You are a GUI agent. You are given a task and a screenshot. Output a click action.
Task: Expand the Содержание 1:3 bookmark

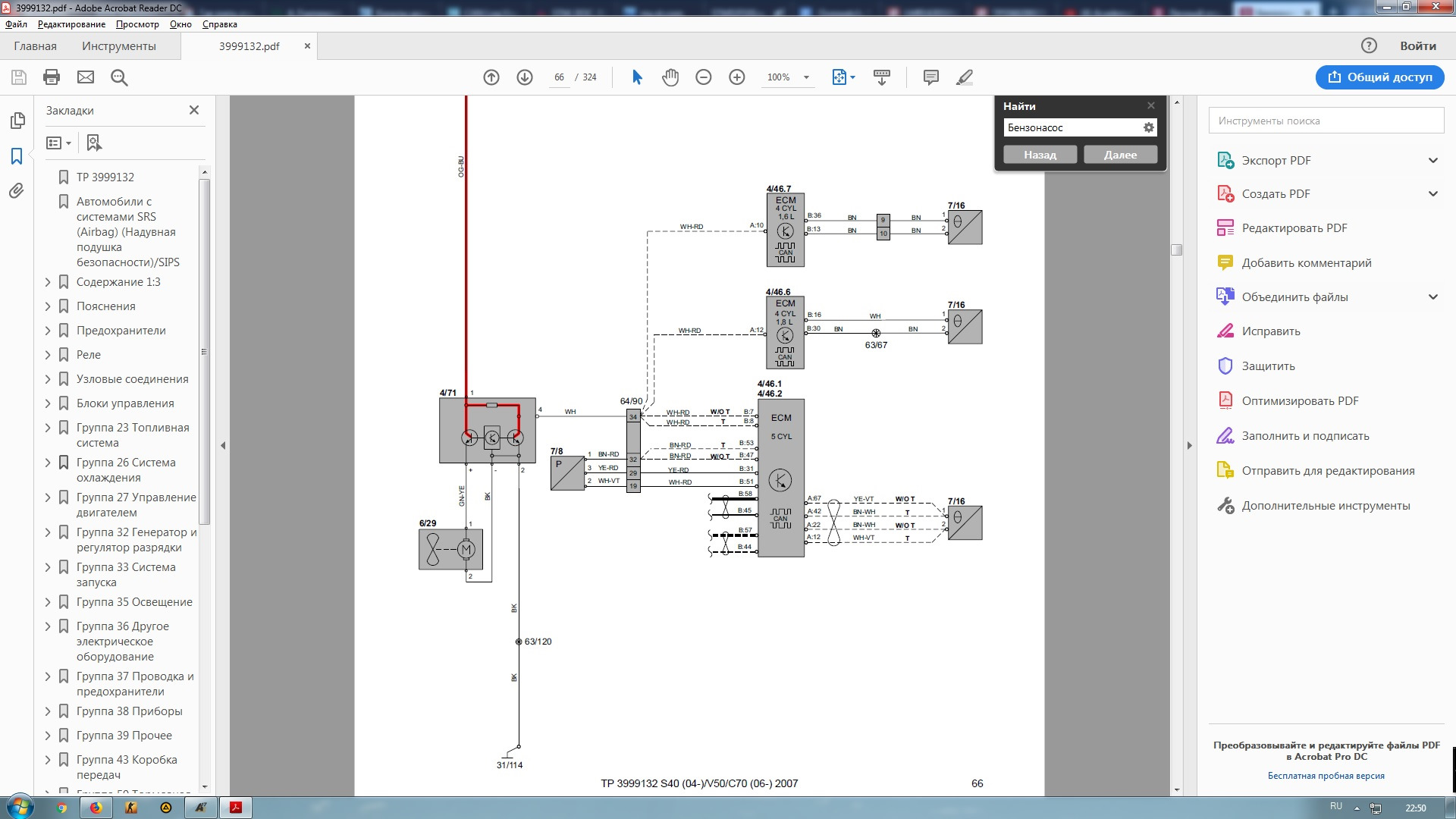click(x=48, y=282)
